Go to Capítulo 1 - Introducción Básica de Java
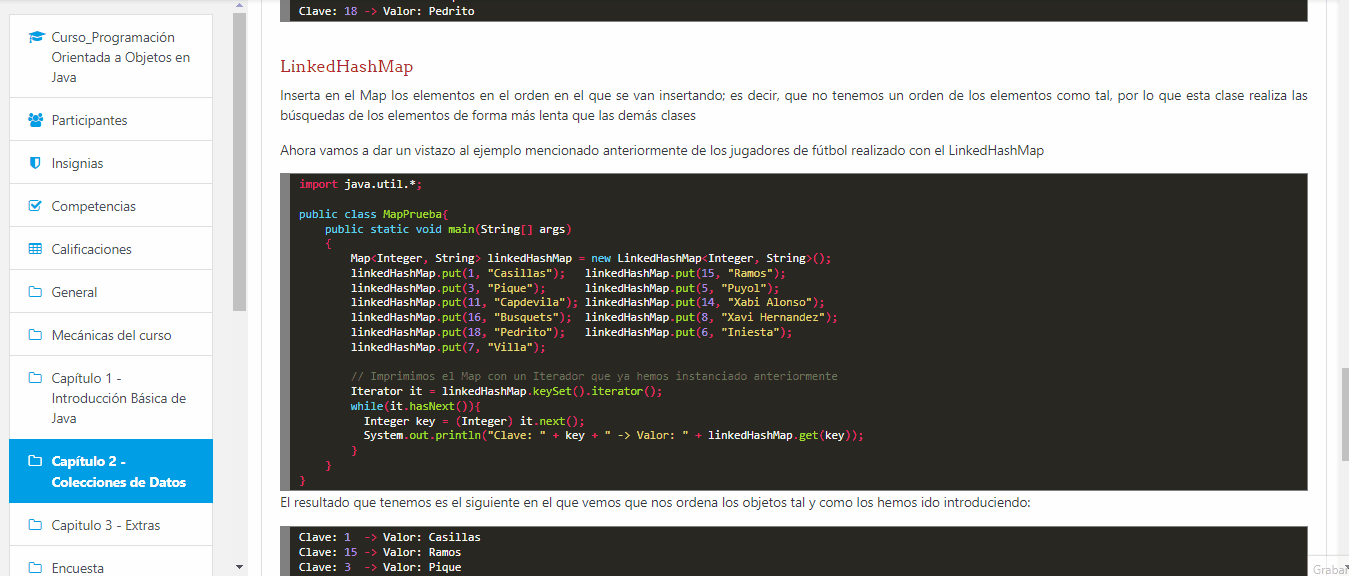Image resolution: width=1349 pixels, height=576 pixels. click(118, 398)
